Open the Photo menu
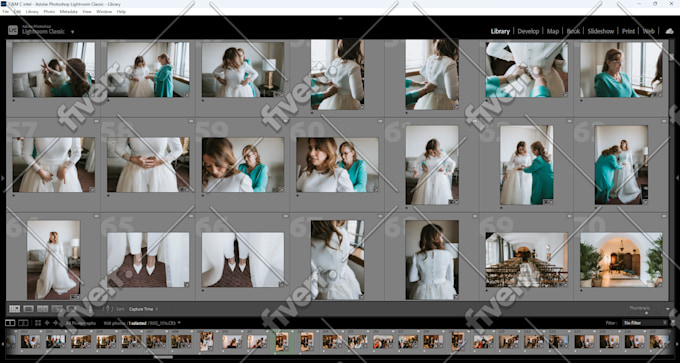Viewport: 680px width, 363px height. [49, 12]
